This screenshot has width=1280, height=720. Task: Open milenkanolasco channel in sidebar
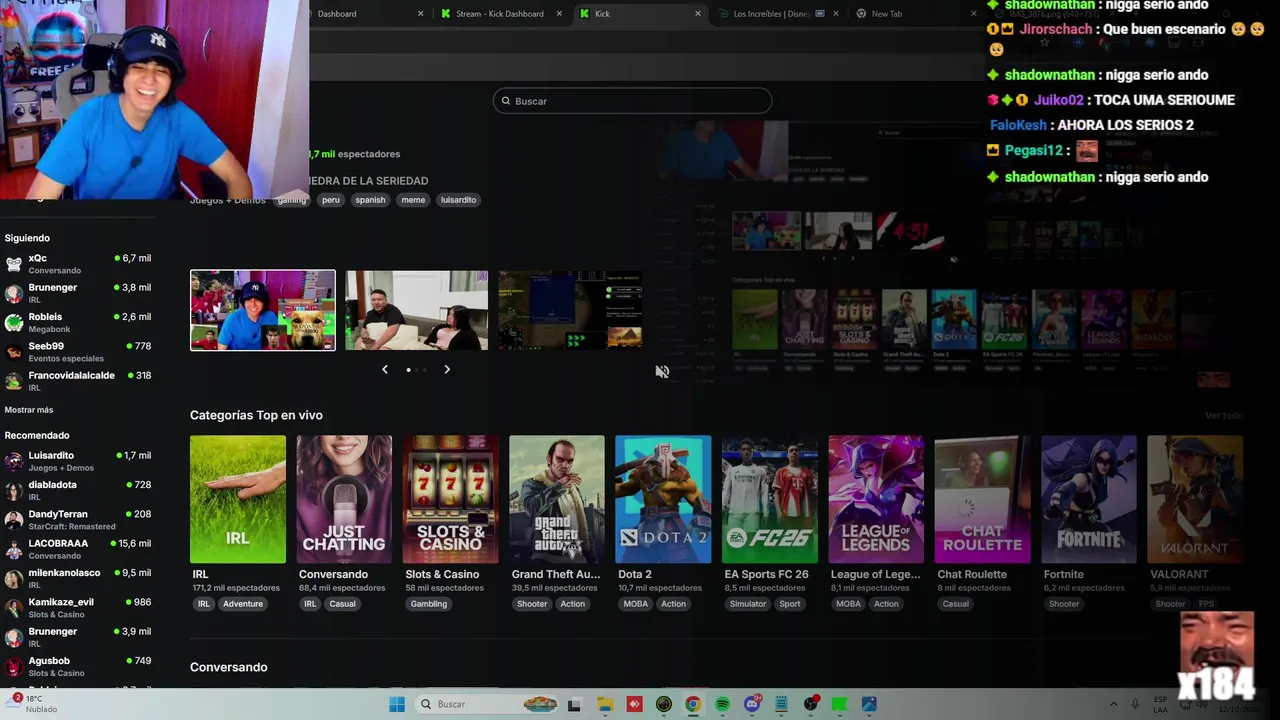pos(78,578)
